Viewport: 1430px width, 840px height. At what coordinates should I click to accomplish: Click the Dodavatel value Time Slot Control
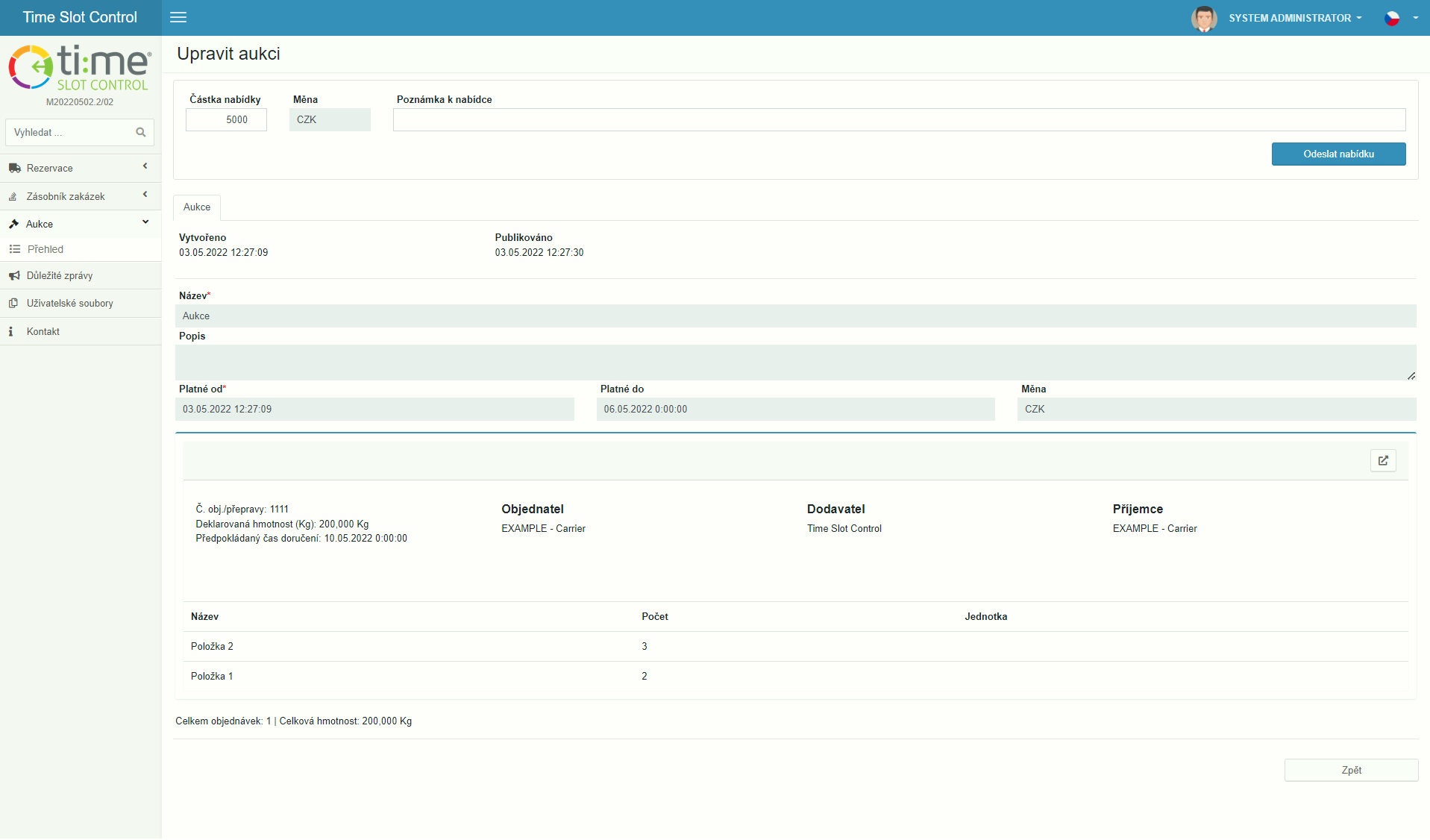click(844, 528)
